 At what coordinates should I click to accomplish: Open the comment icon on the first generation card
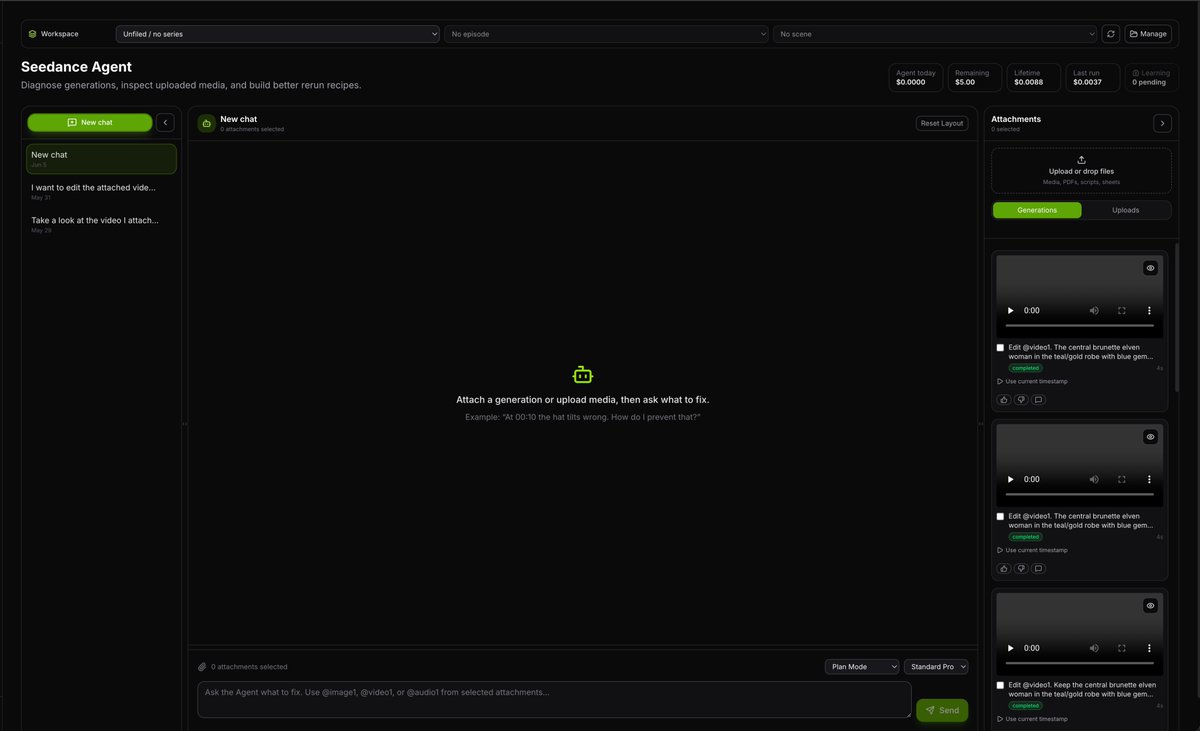(x=1038, y=400)
